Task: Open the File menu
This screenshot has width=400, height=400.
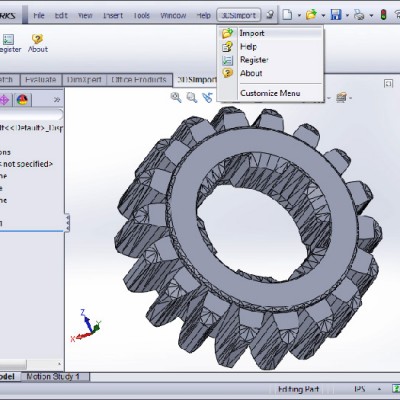Action: (x=39, y=16)
